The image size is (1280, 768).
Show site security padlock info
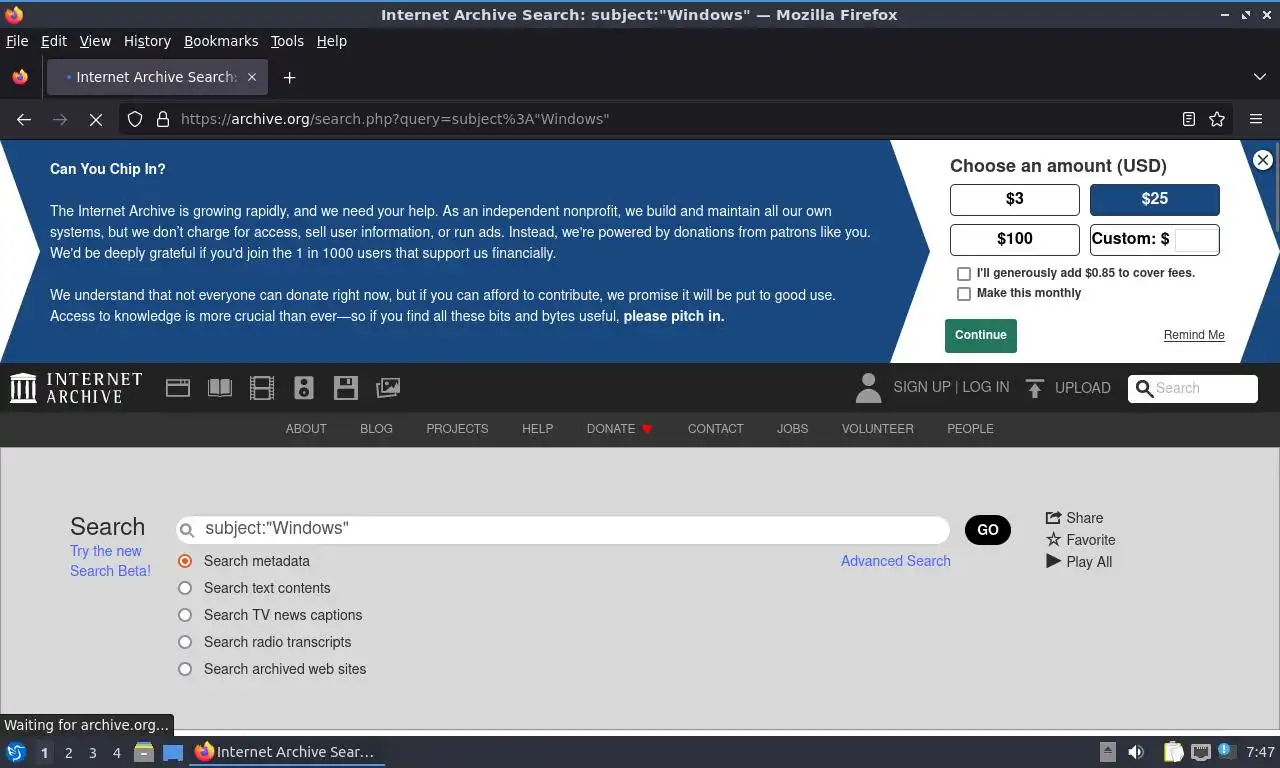(x=163, y=119)
